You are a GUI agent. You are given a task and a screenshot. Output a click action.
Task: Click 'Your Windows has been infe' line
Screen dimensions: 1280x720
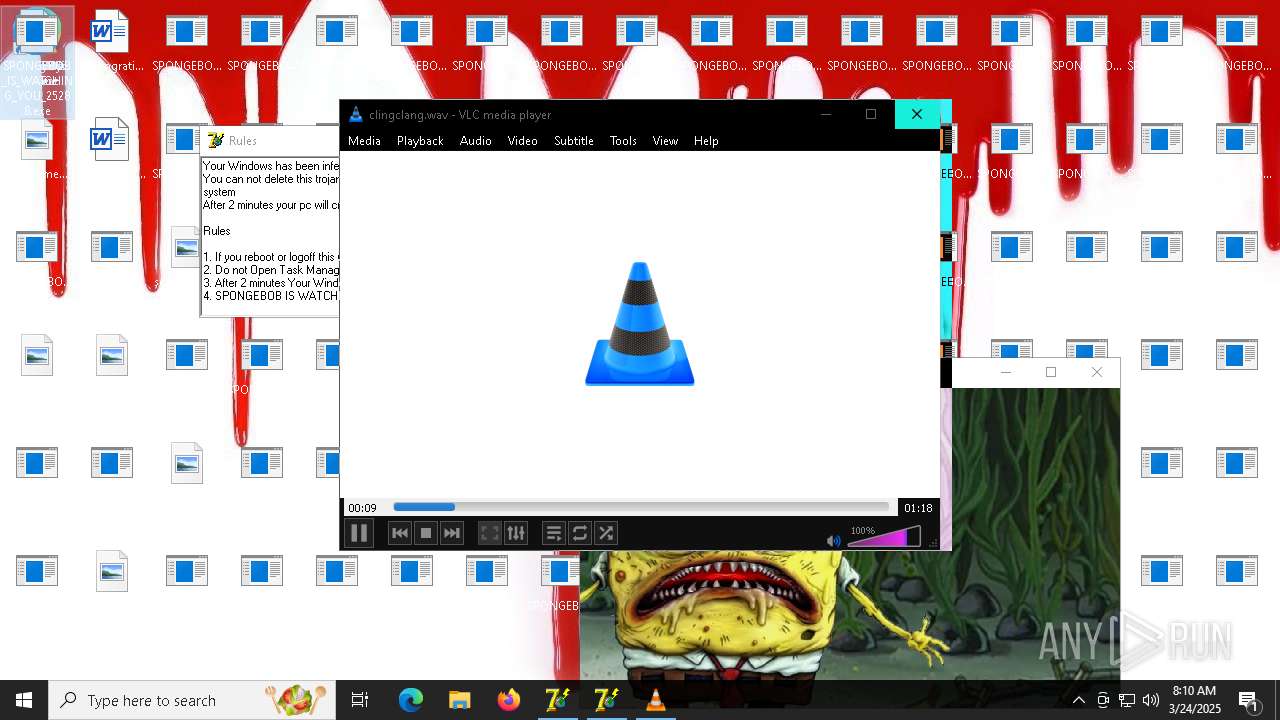coord(271,166)
